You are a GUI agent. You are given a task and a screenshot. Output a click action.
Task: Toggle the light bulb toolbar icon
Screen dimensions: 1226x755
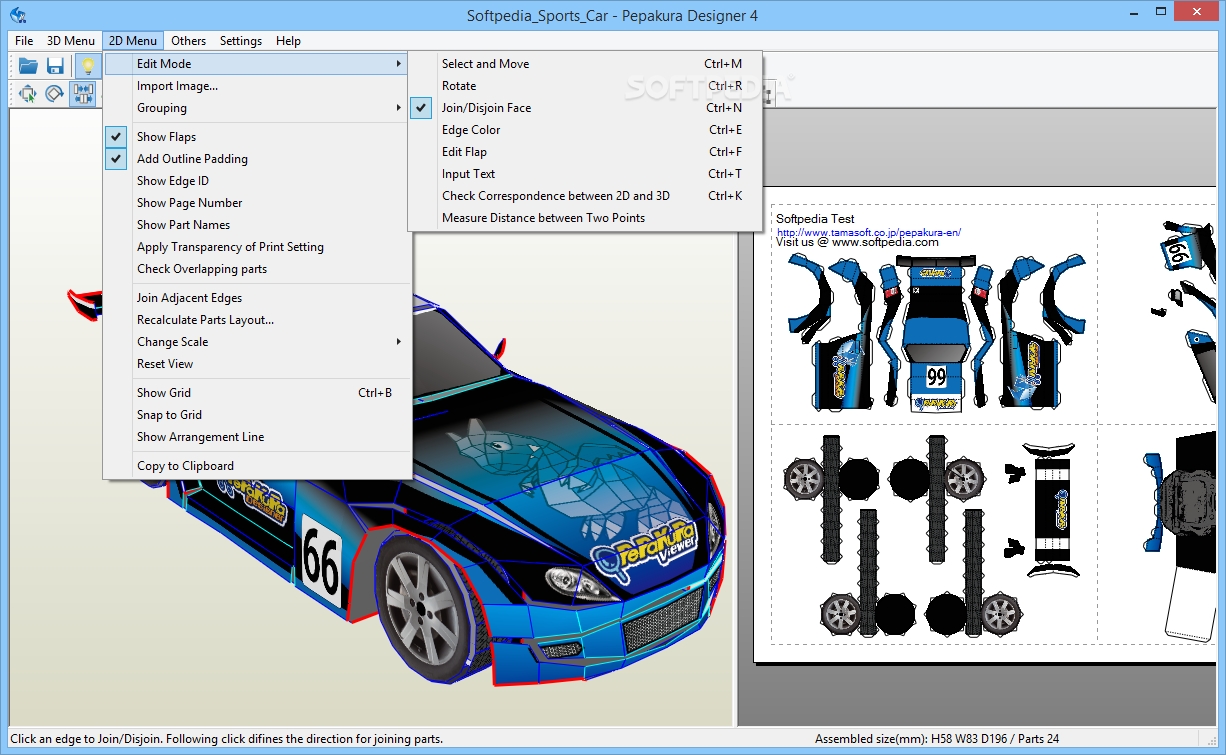(x=88, y=67)
